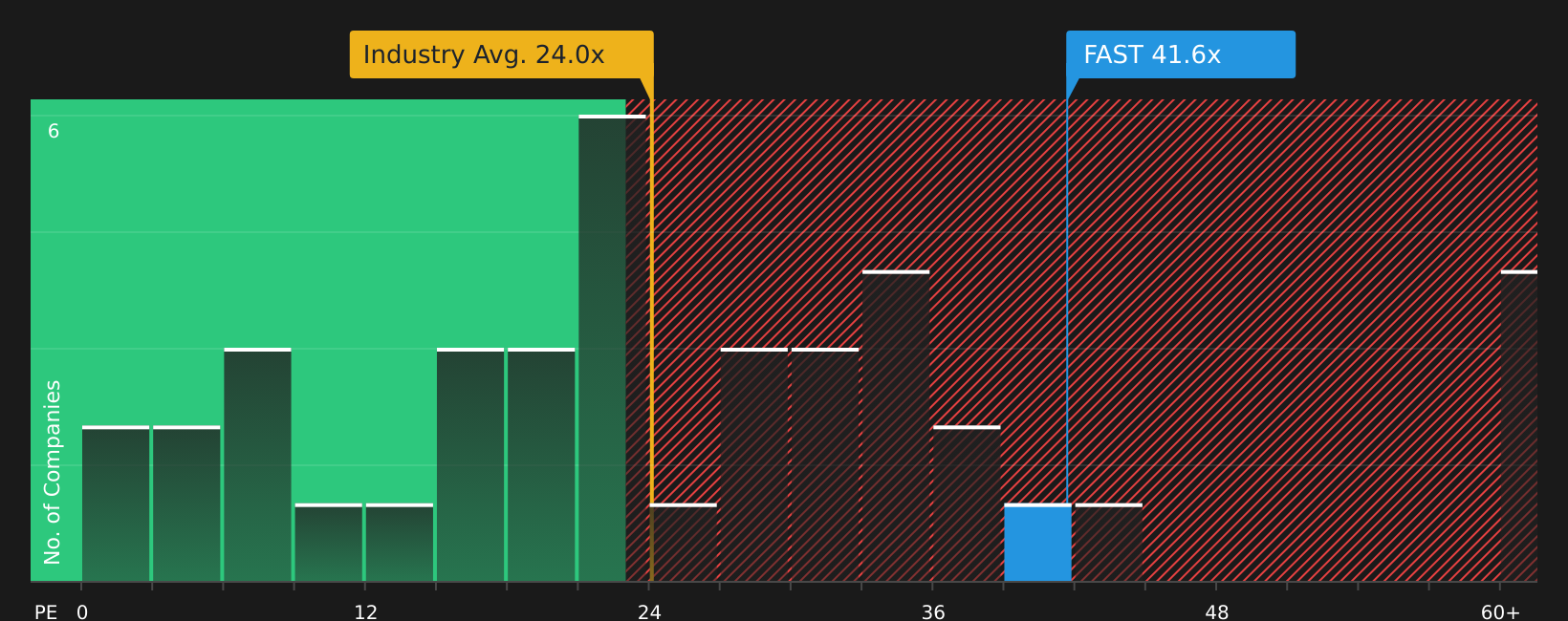Click the bar immediately right of the blue bar
The width and height of the screenshot is (1568, 621).
pyautogui.click(x=1108, y=543)
